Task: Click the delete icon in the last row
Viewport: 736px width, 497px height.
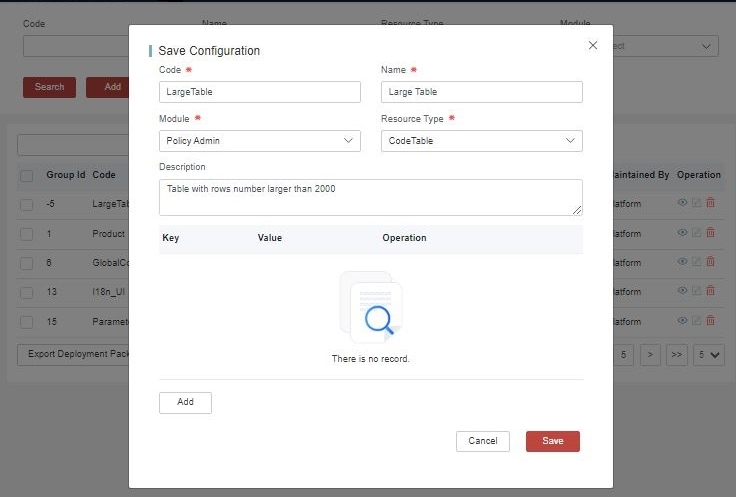Action: tap(710, 321)
